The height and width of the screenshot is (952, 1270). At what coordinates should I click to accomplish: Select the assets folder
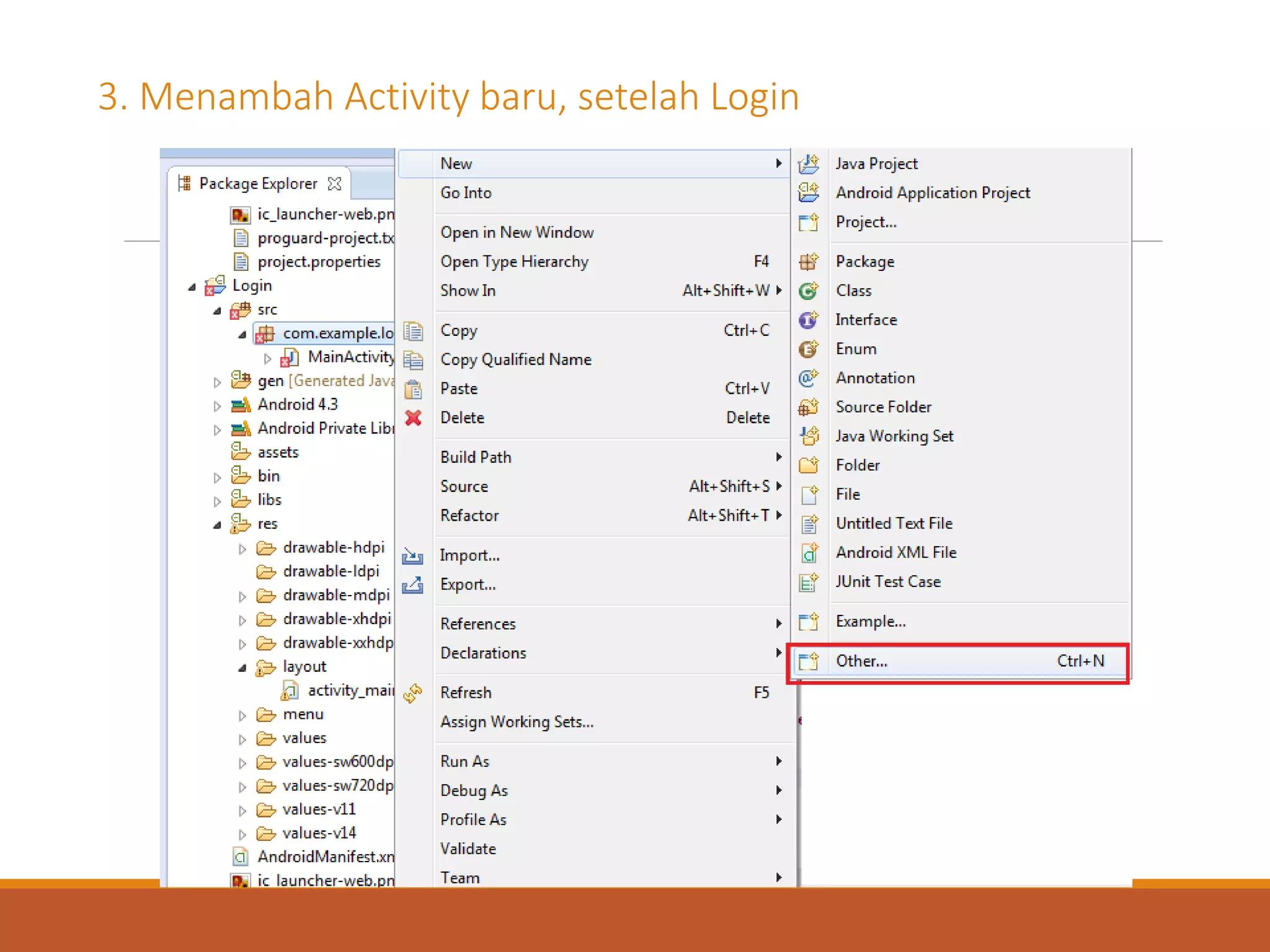pos(265,452)
